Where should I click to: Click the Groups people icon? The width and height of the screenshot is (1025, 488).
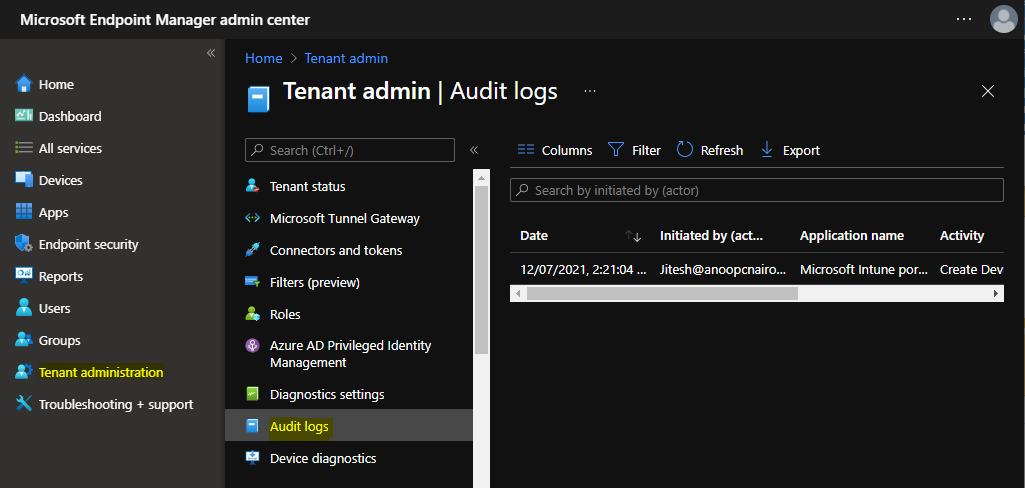[24, 340]
